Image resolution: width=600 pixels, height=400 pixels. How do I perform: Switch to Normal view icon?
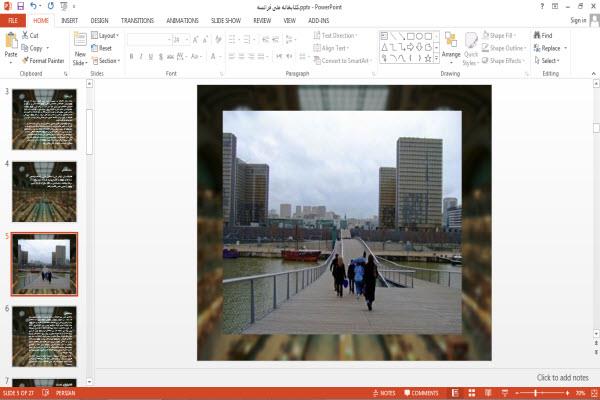(455, 393)
